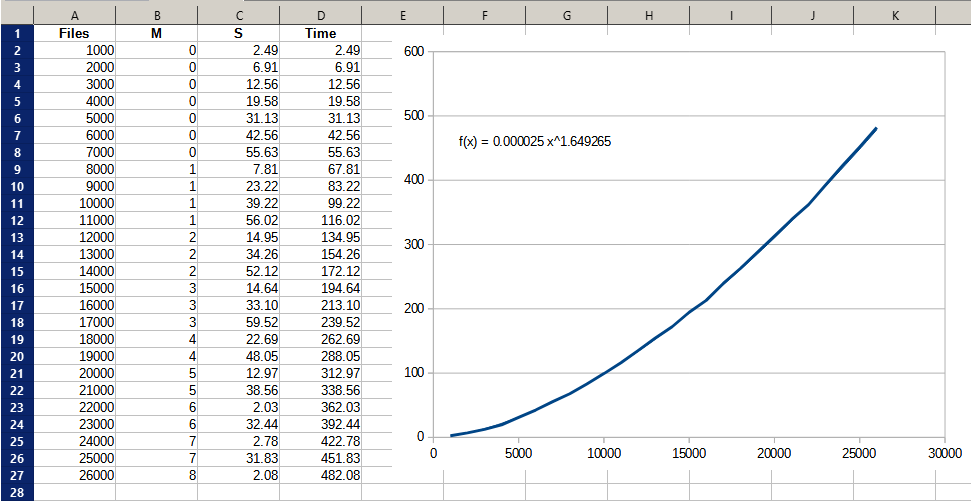Image resolution: width=971 pixels, height=501 pixels.
Task: Select the cell containing 21000
Action: [x=74, y=390]
